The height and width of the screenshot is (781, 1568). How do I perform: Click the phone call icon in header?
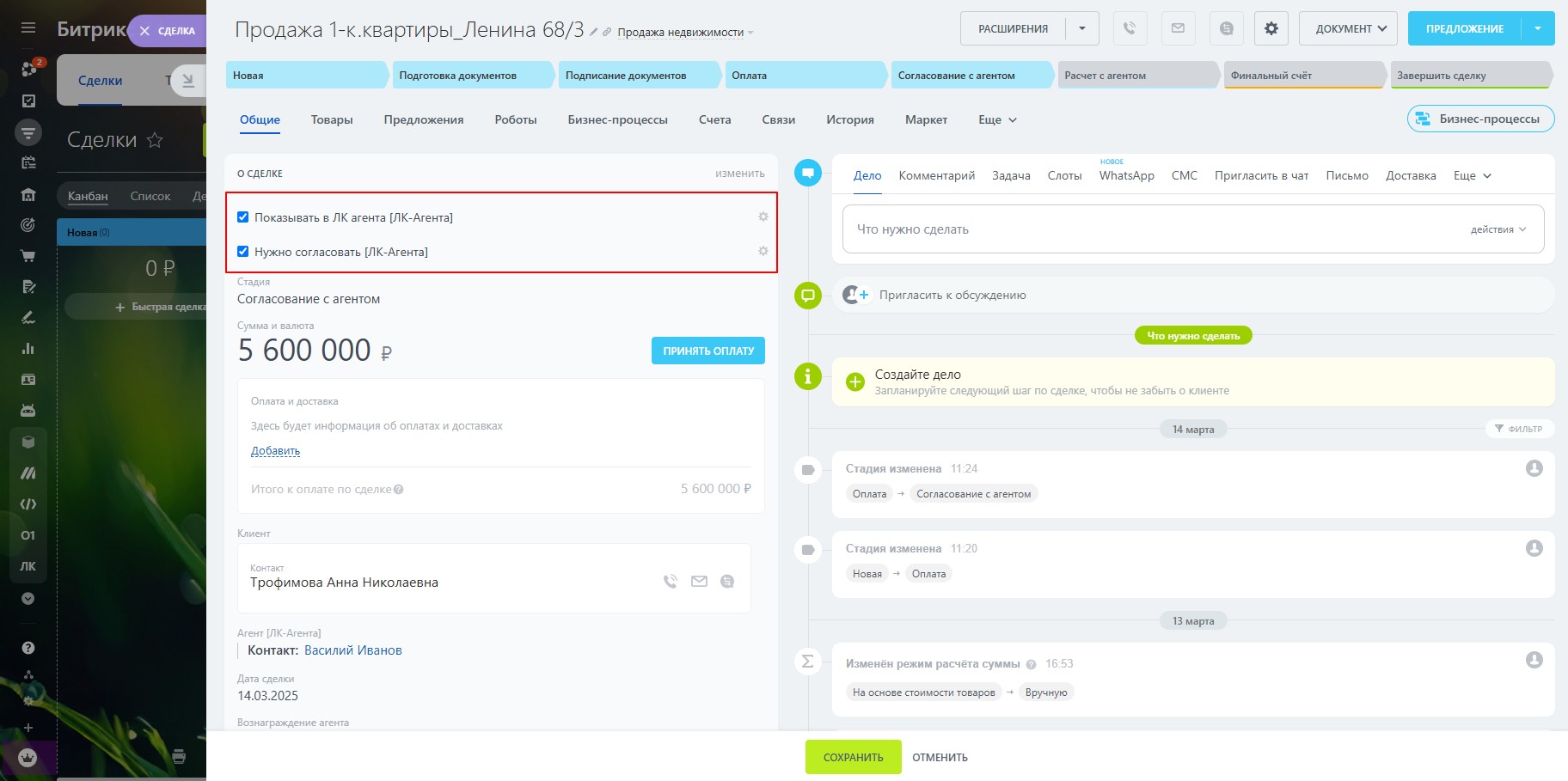(1130, 28)
